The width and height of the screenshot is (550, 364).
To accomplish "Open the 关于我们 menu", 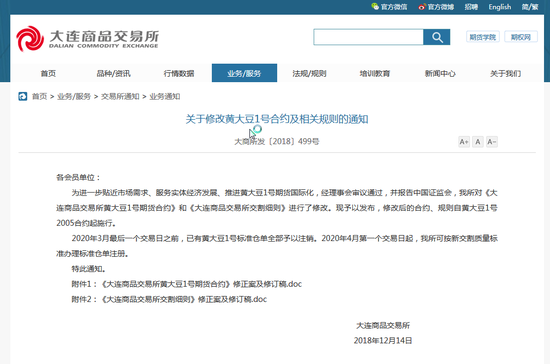I will 505,73.
